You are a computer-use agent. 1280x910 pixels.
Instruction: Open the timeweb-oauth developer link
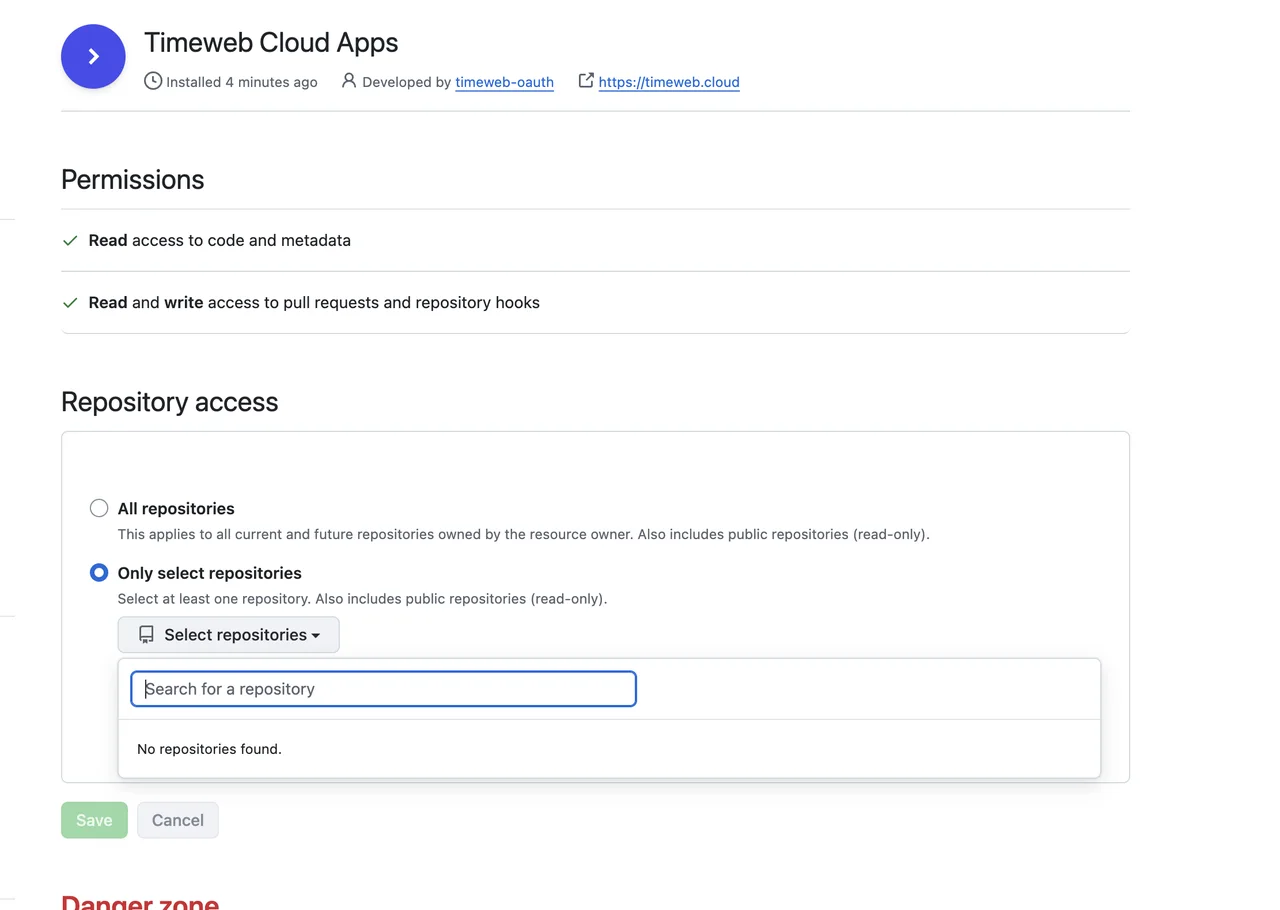coord(504,82)
